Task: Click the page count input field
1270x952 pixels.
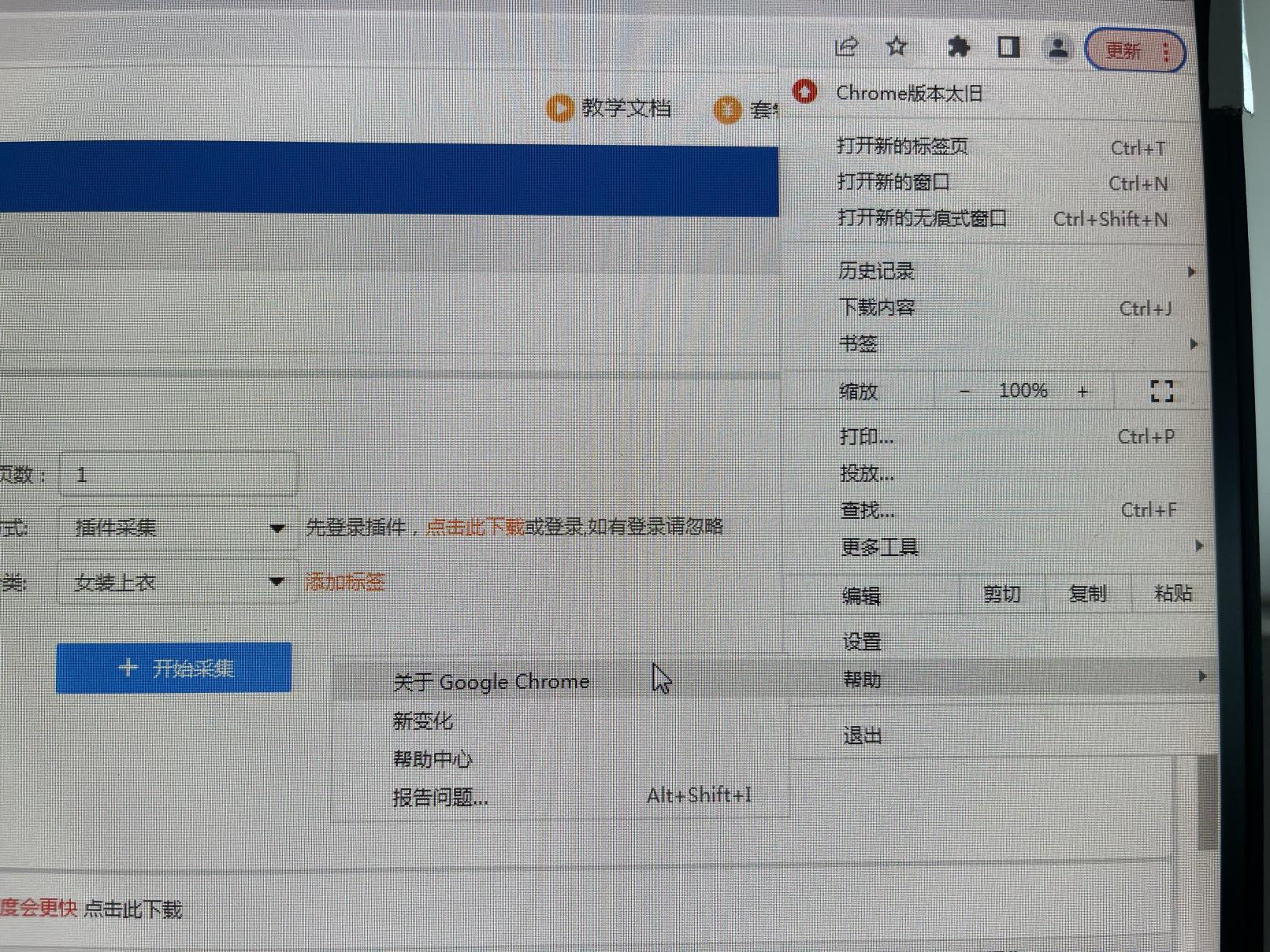Action: 179,474
